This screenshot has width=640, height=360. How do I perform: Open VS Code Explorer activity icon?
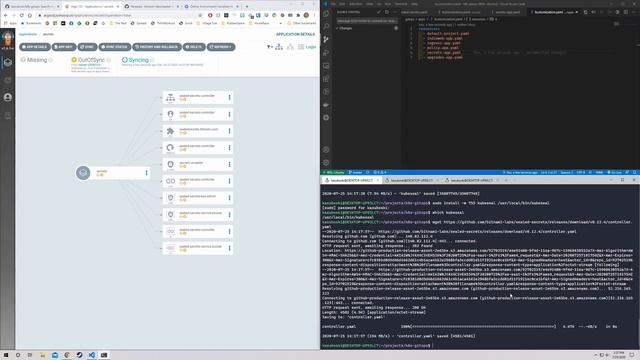[x=326, y=13]
